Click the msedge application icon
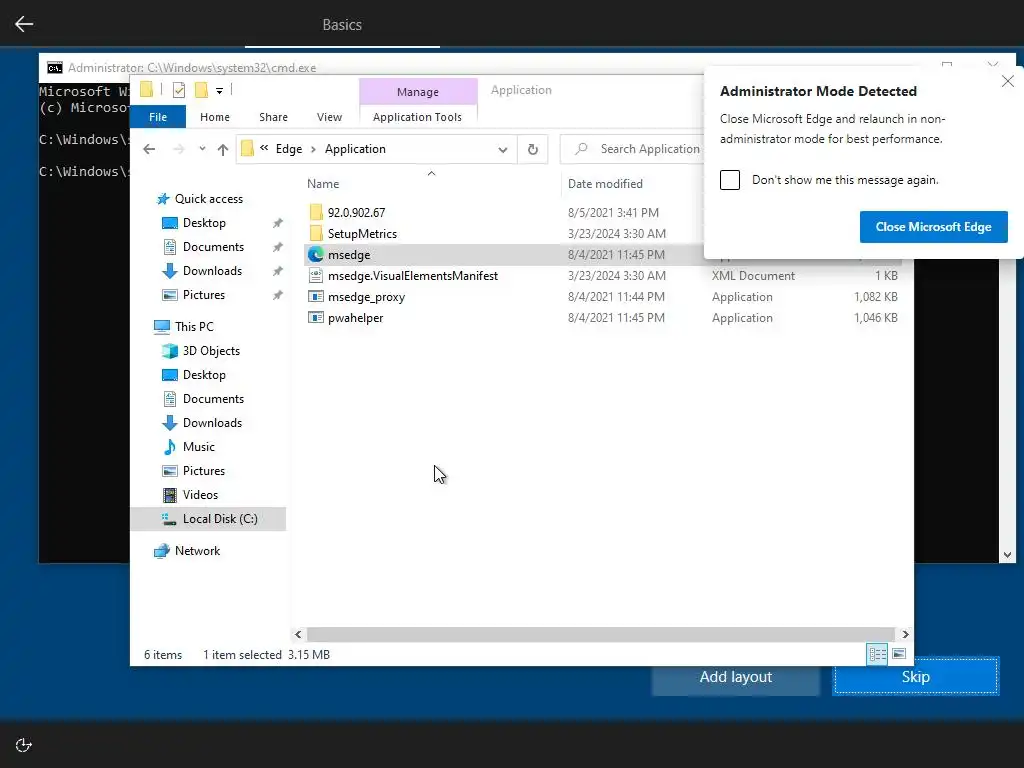The width and height of the screenshot is (1024, 768). click(316, 255)
